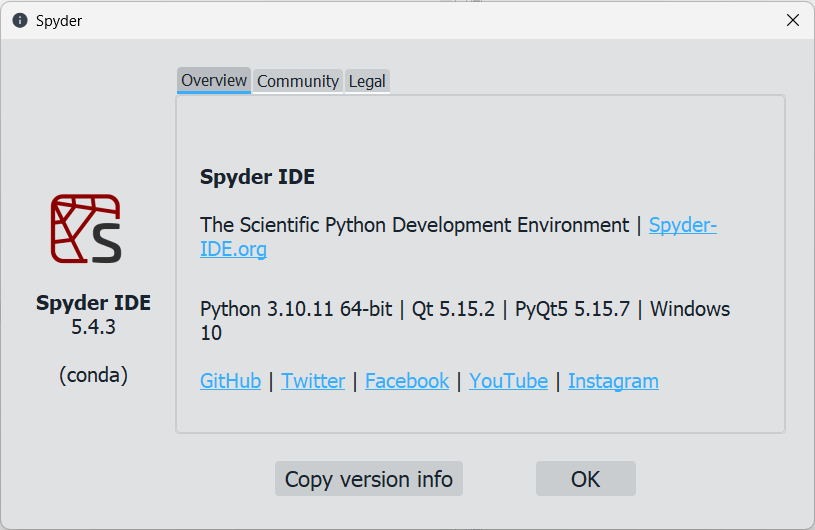815x530 pixels.
Task: Visit the GitHub link
Action: 230,381
